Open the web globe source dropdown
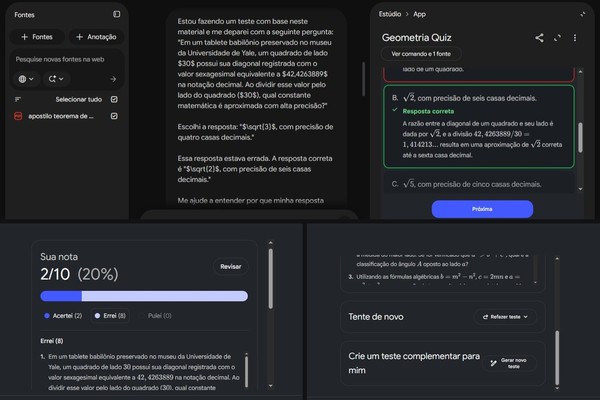 click(26, 79)
